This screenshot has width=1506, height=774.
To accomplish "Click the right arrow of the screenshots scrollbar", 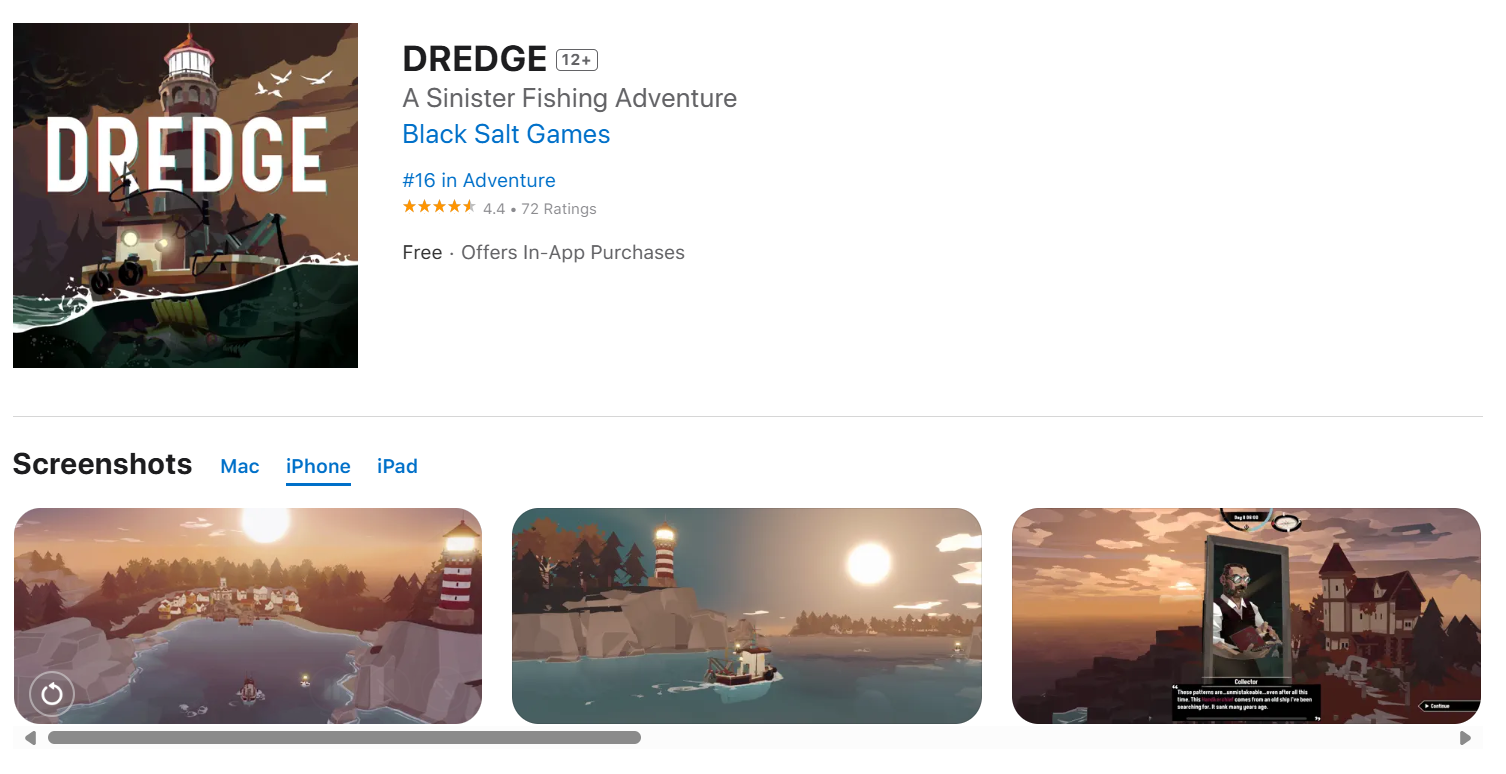I will click(1465, 738).
